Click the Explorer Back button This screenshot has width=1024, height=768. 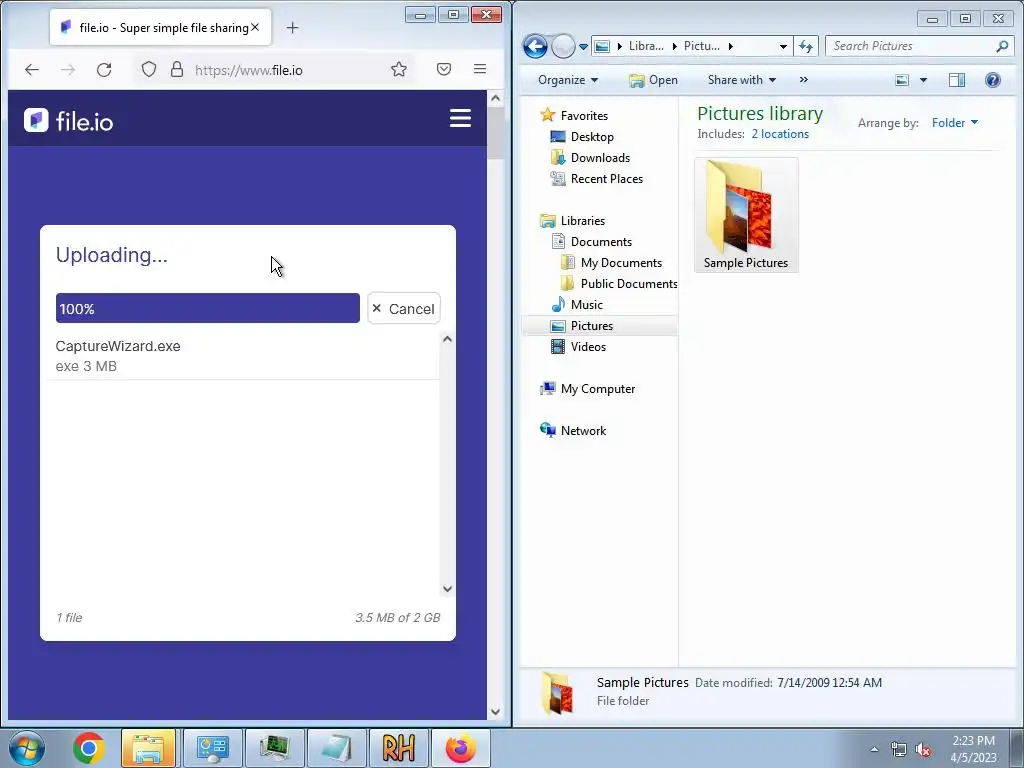(x=535, y=46)
